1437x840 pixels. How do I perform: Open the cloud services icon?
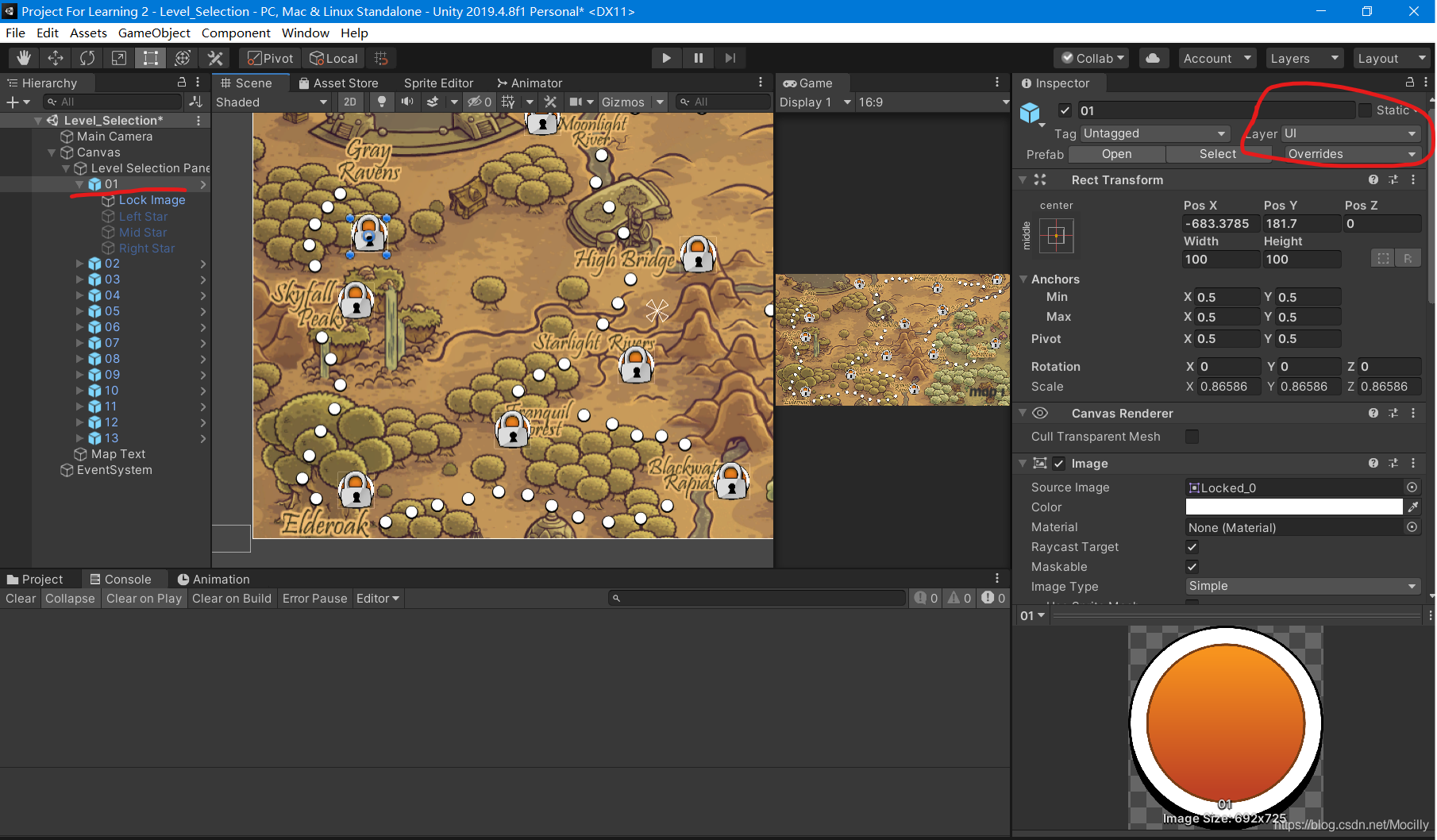pyautogui.click(x=1153, y=58)
